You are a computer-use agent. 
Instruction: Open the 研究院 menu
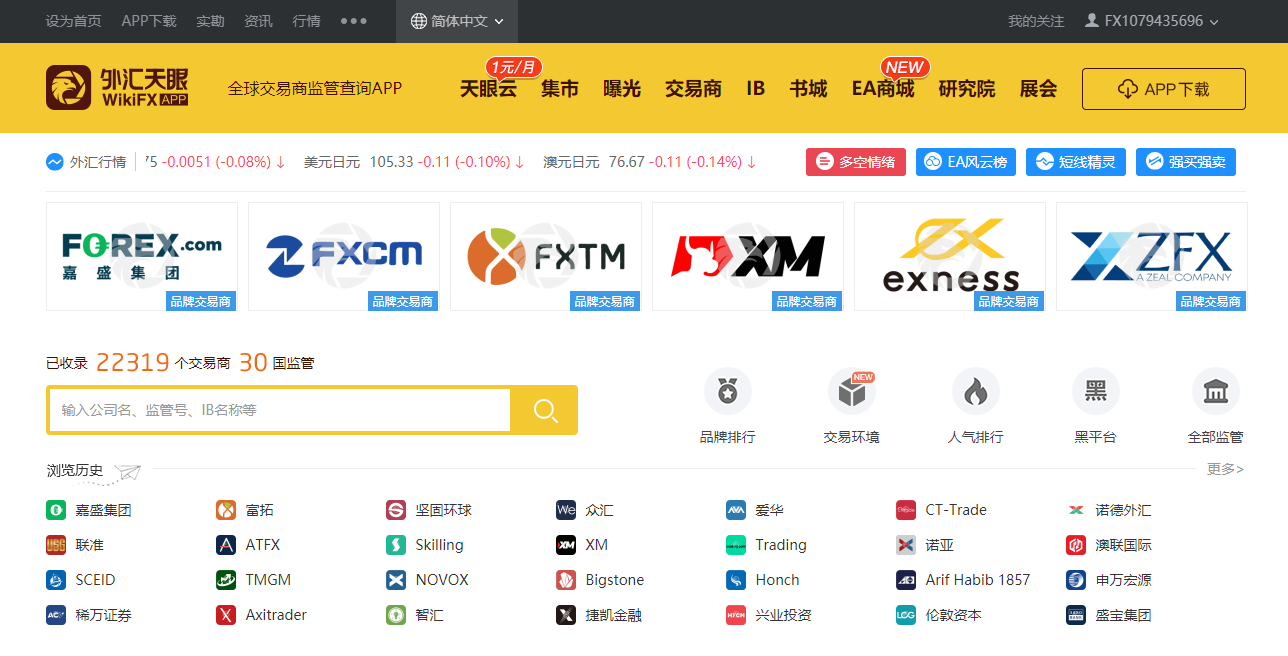[967, 89]
